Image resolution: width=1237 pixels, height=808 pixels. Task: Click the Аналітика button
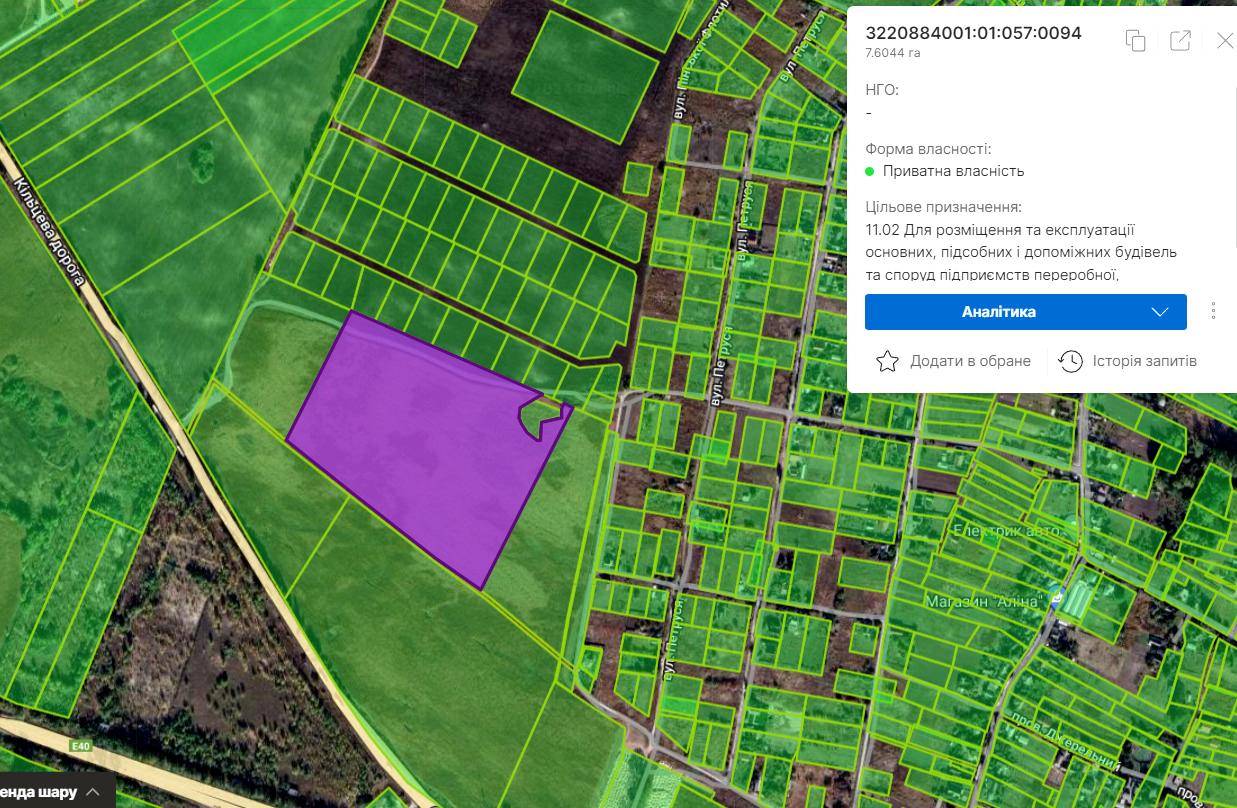point(998,312)
